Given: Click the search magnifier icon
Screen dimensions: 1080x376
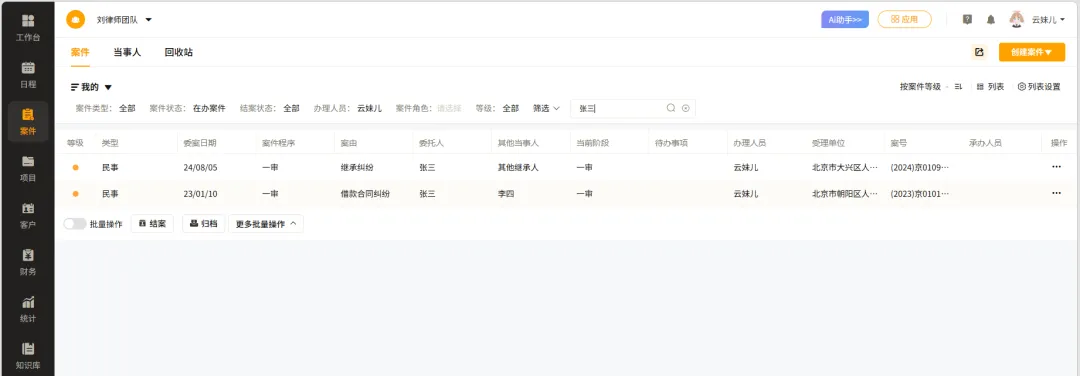Looking at the screenshot, I should [x=671, y=108].
